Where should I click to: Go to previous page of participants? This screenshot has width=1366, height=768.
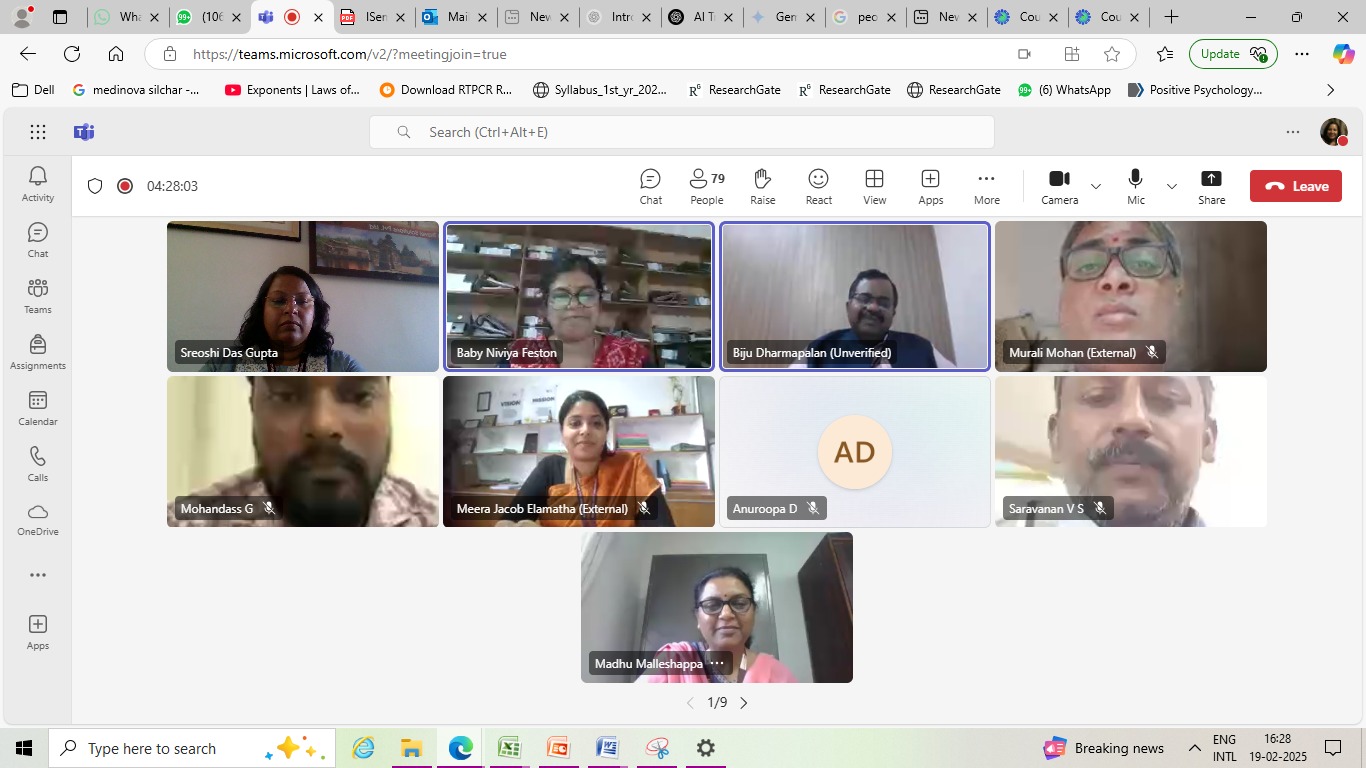coord(690,703)
